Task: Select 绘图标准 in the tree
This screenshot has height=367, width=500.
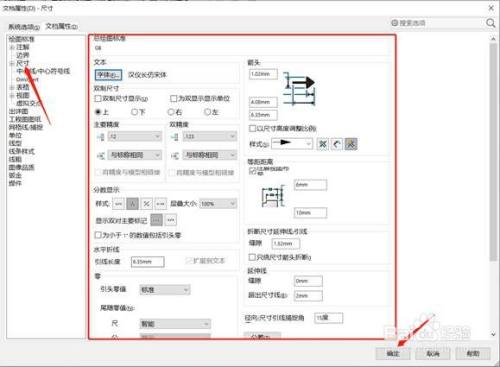Action: pos(22,39)
